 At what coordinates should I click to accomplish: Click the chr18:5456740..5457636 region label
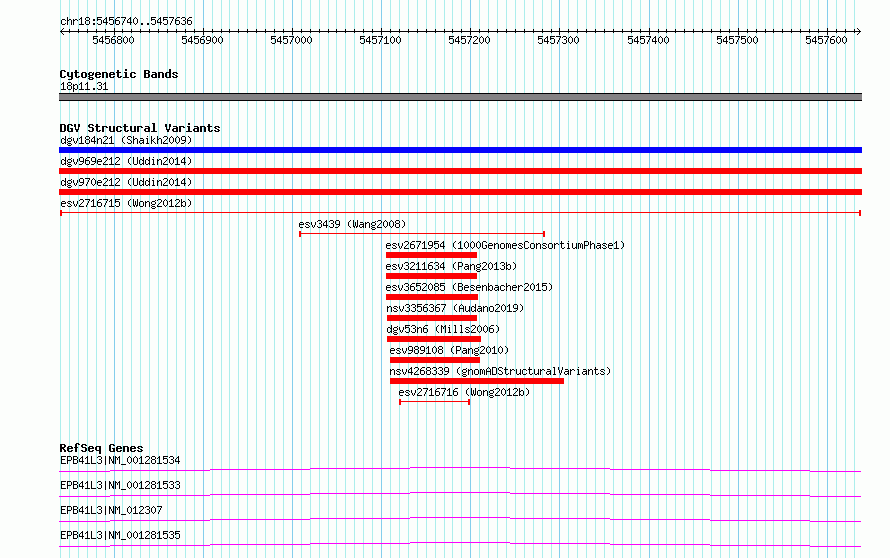click(x=126, y=21)
